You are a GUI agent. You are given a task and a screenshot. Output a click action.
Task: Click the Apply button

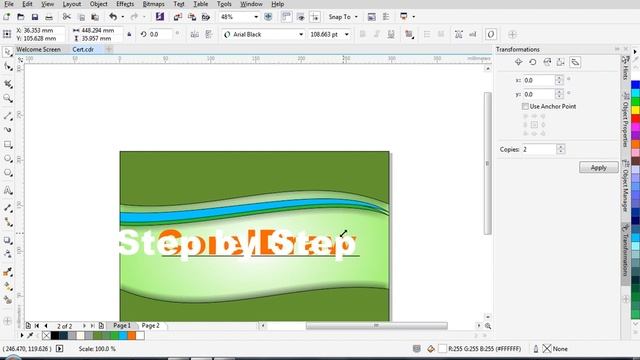coord(598,167)
